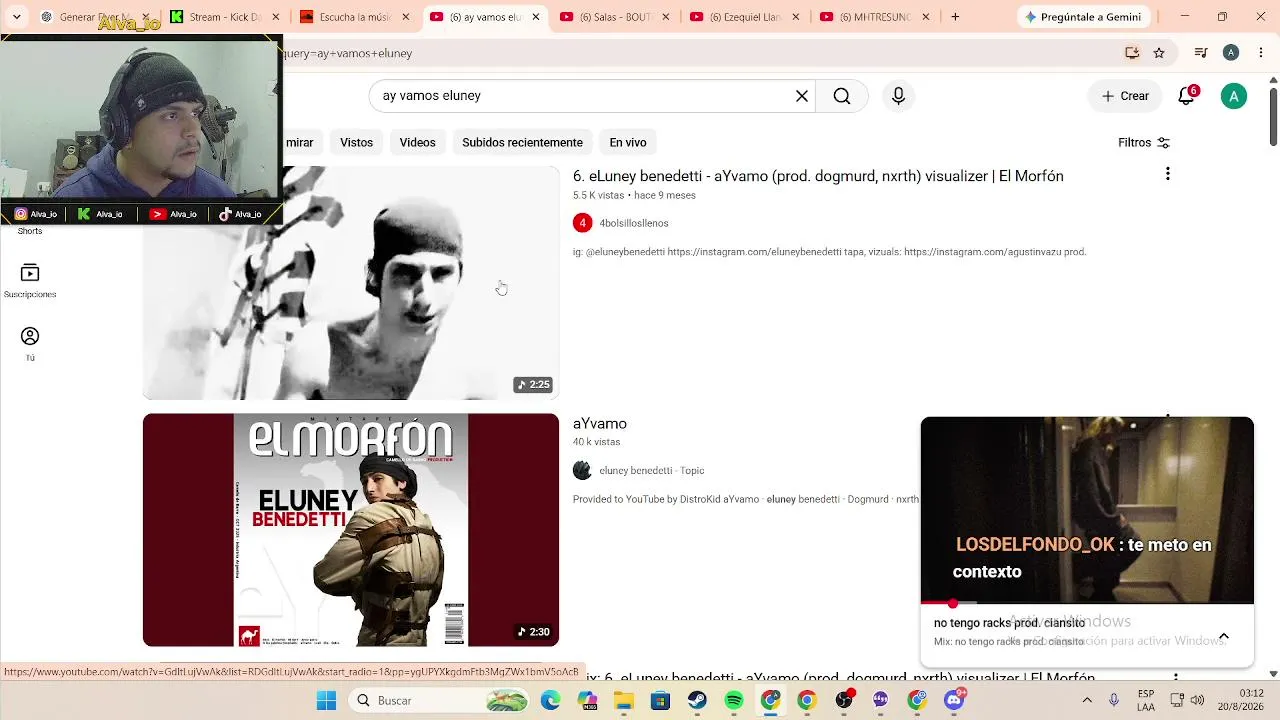The image size is (1280, 720).
Task: Visit the 4bolsillosllenos channel name link
Action: click(x=634, y=223)
